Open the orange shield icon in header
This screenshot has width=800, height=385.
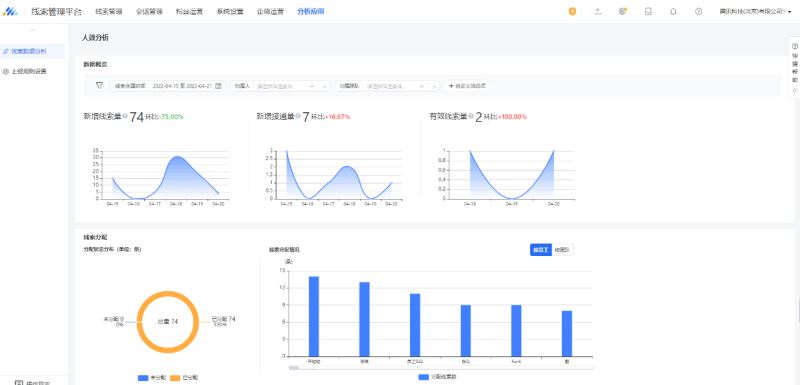tap(572, 12)
